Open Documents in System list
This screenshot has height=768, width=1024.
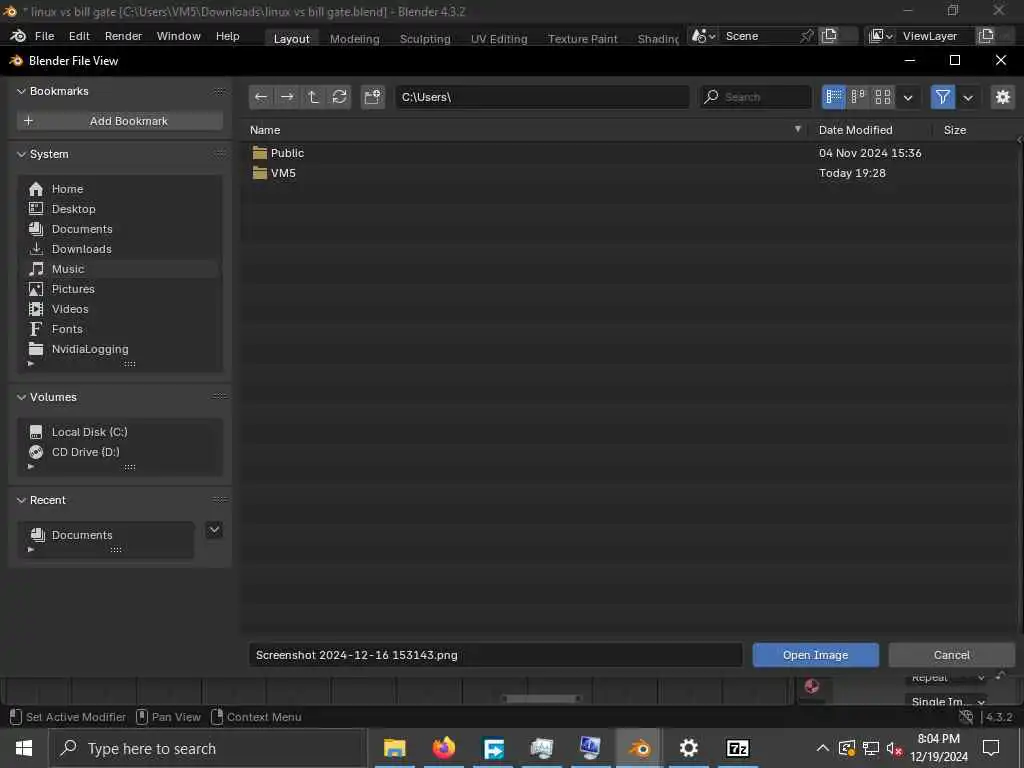click(120, 229)
